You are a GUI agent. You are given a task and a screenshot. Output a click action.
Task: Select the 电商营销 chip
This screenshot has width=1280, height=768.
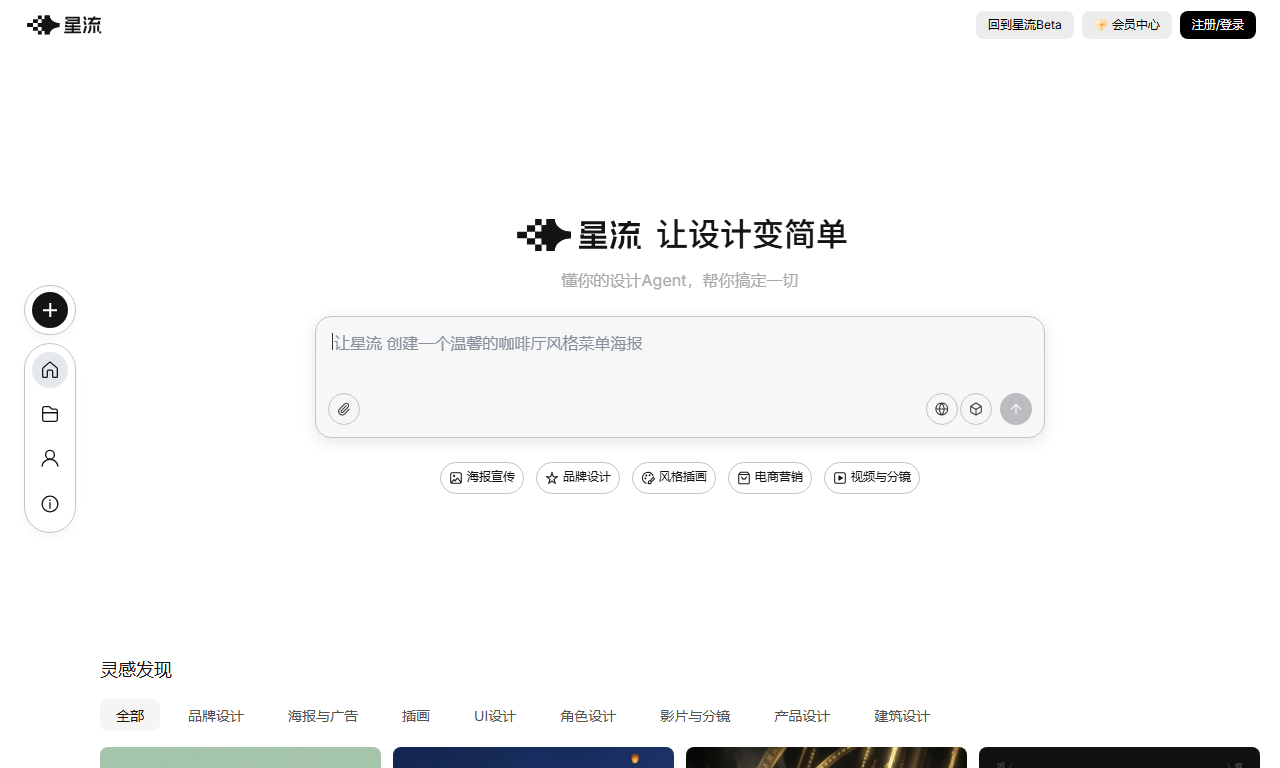pyautogui.click(x=770, y=478)
